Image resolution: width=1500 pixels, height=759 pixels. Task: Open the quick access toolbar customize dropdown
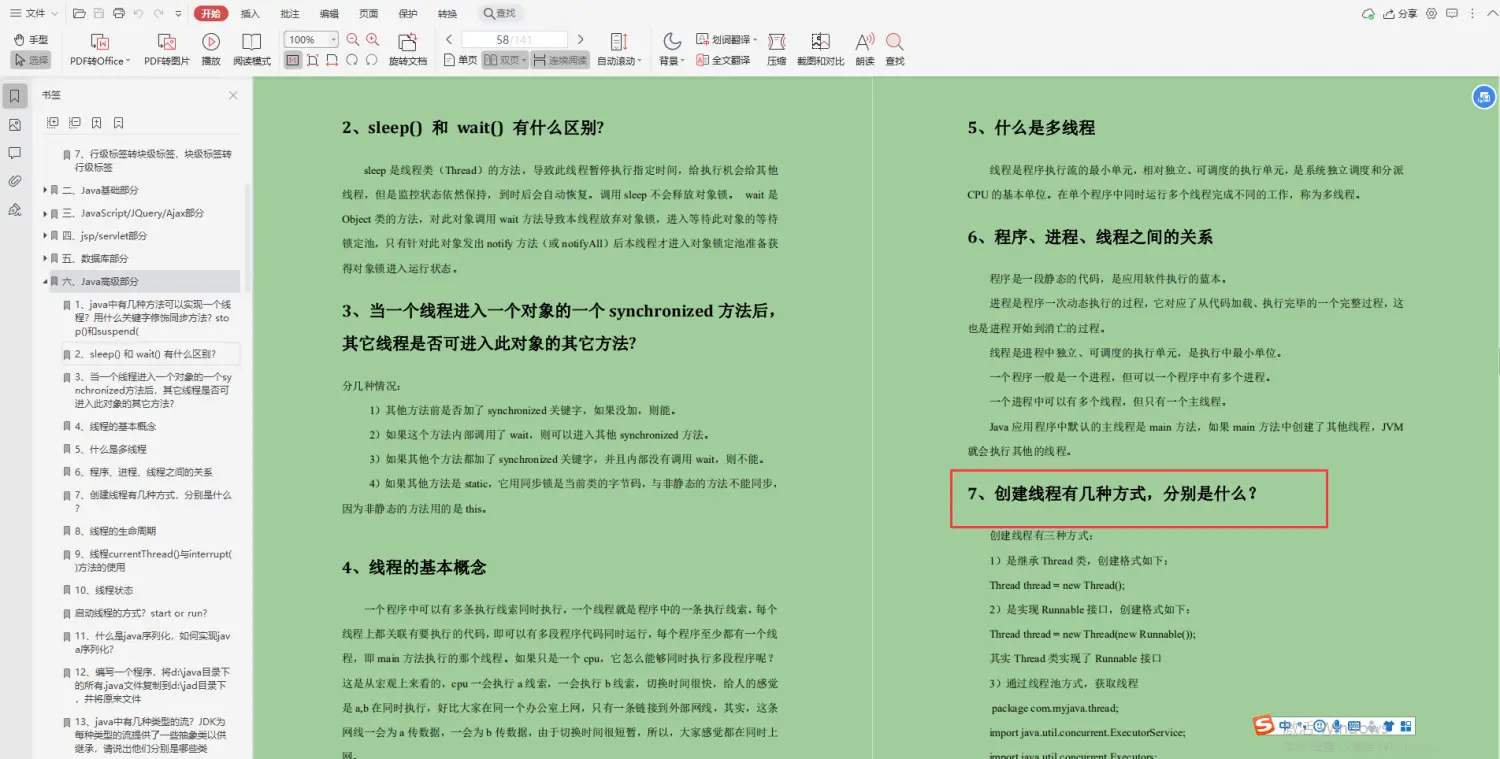[x=178, y=14]
